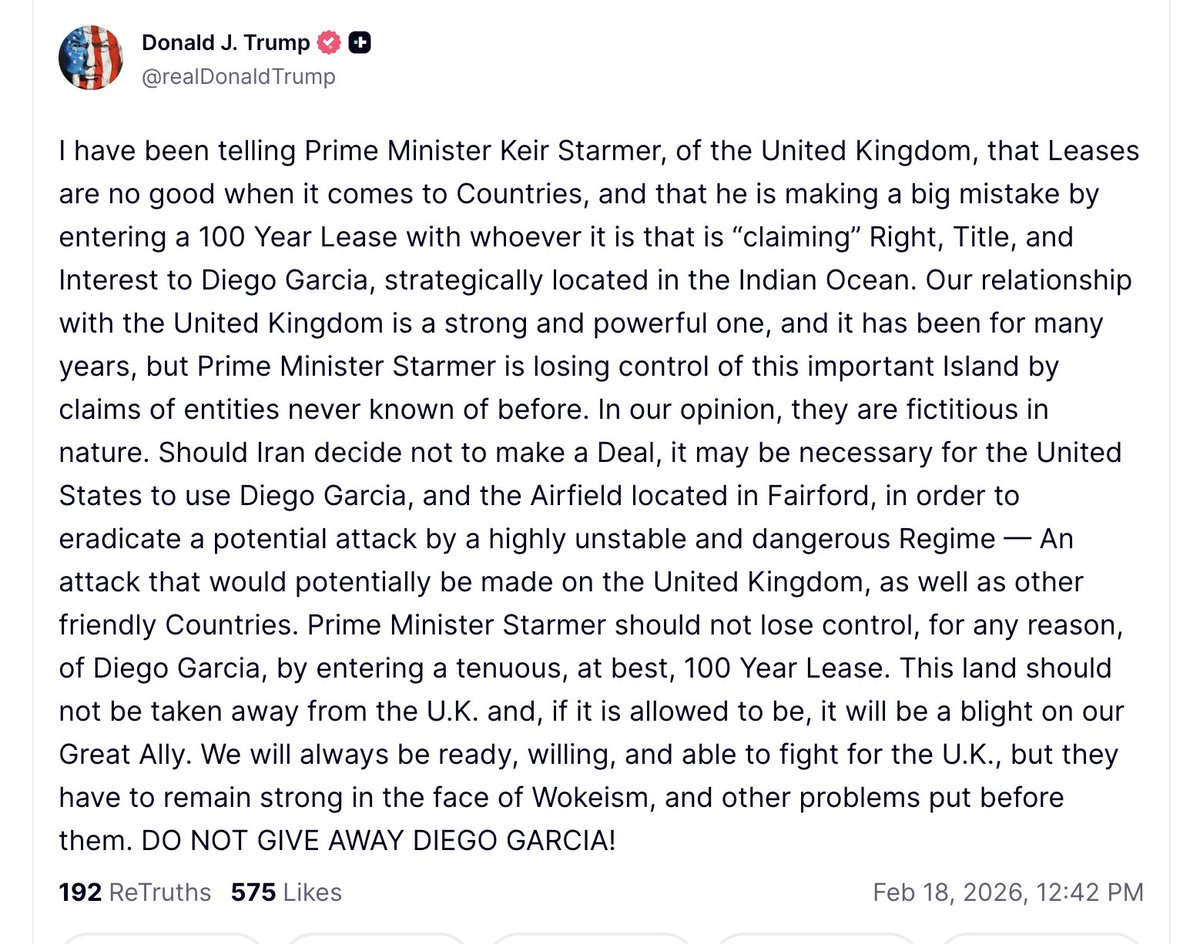1200x944 pixels.
Task: Select the middle action button beneath the stats
Action: (x=590, y=941)
